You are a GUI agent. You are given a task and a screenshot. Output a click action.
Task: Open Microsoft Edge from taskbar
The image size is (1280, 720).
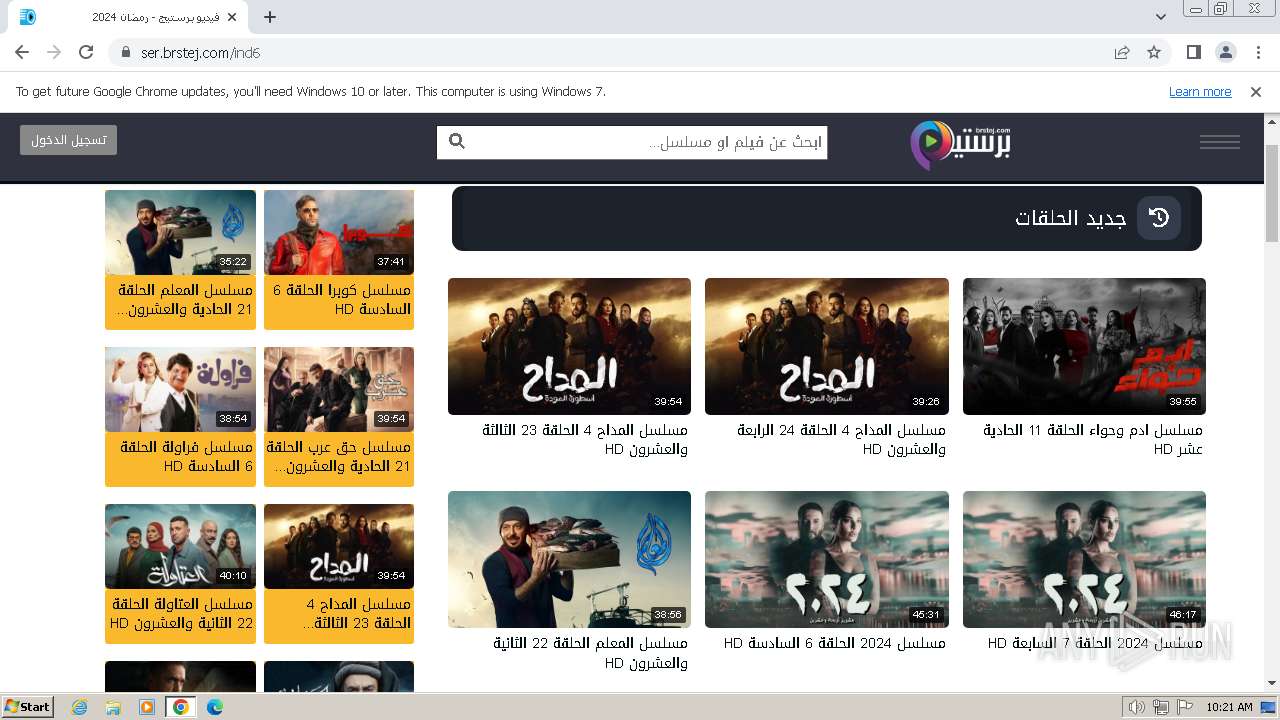coord(215,707)
